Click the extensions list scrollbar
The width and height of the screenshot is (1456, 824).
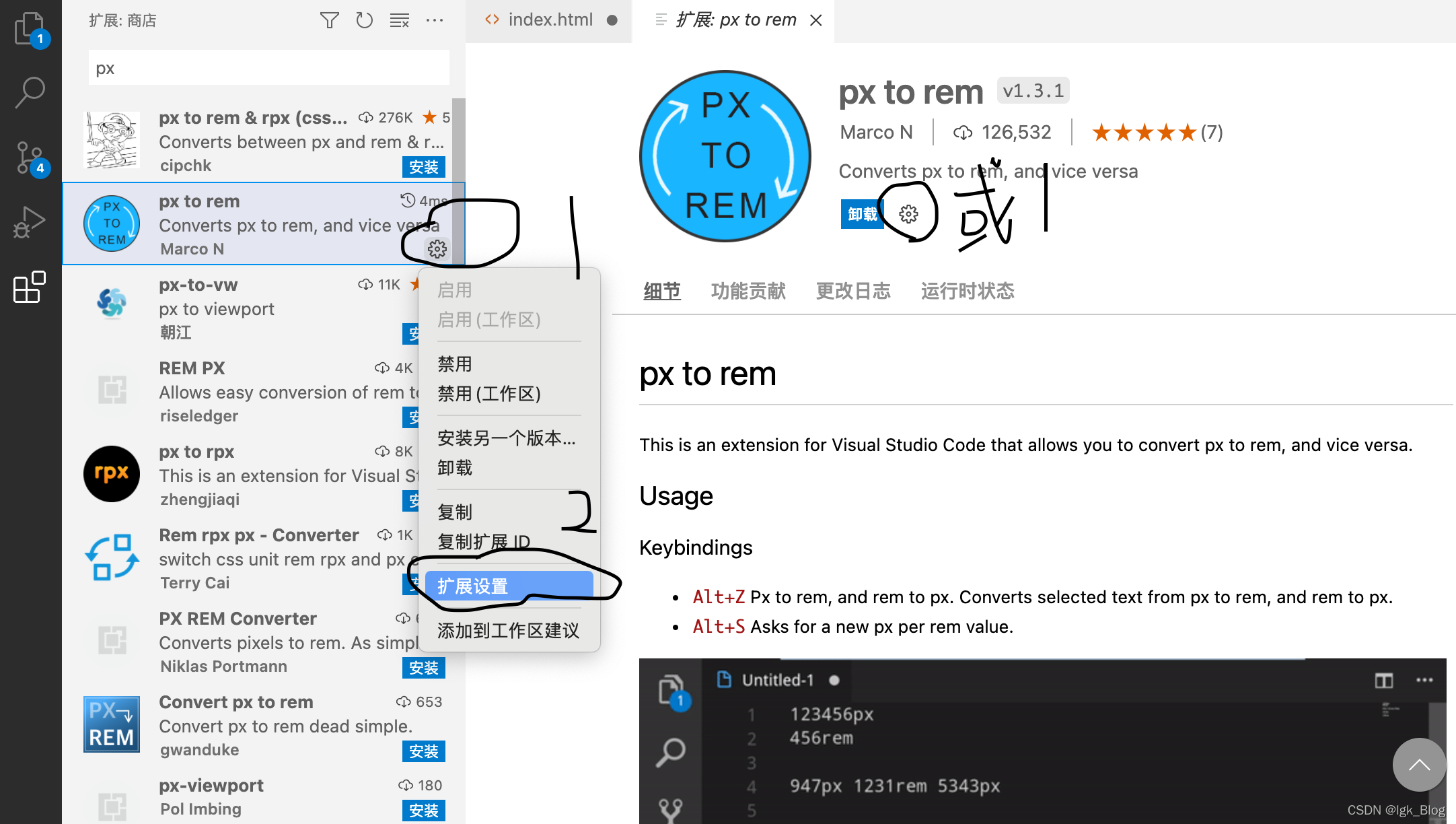[x=458, y=182]
